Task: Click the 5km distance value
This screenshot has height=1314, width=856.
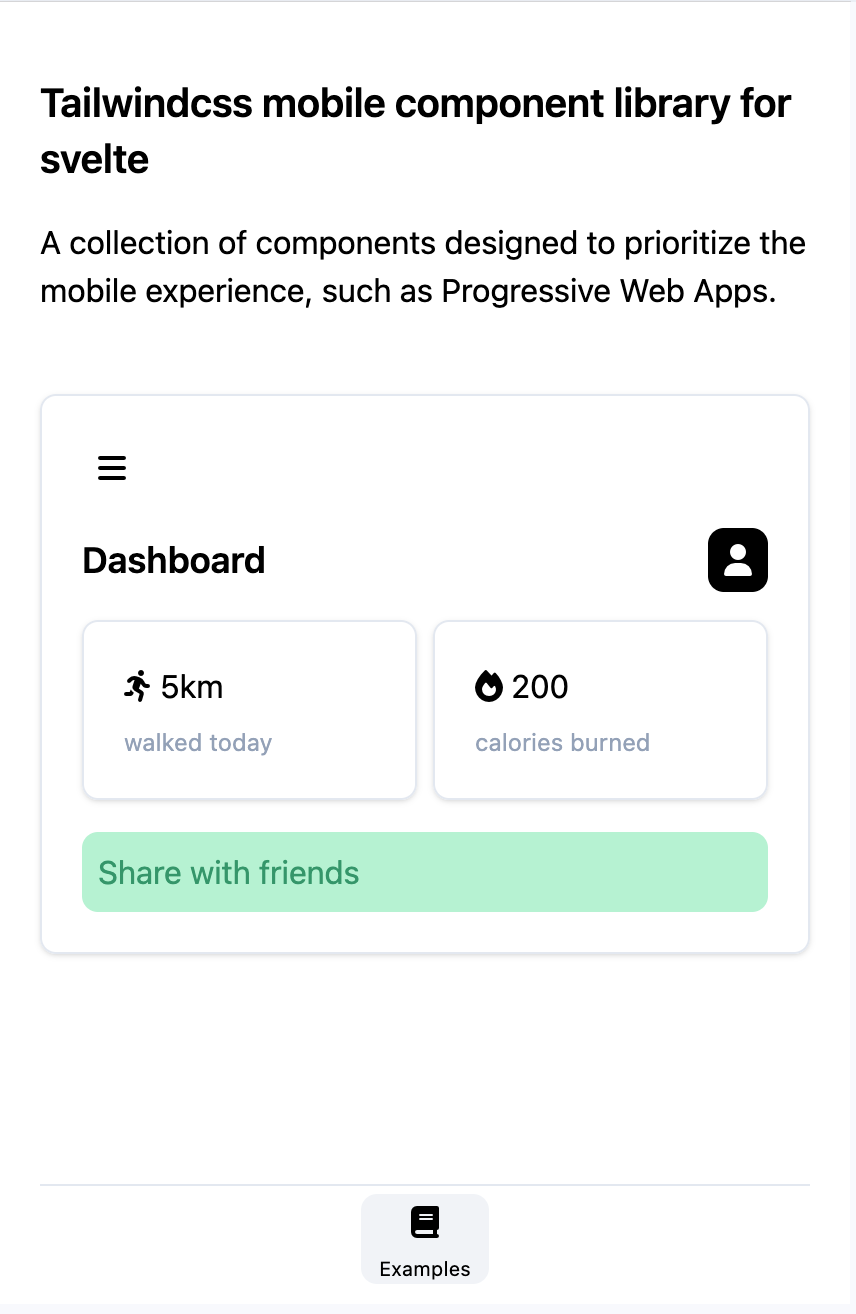Action: (192, 687)
